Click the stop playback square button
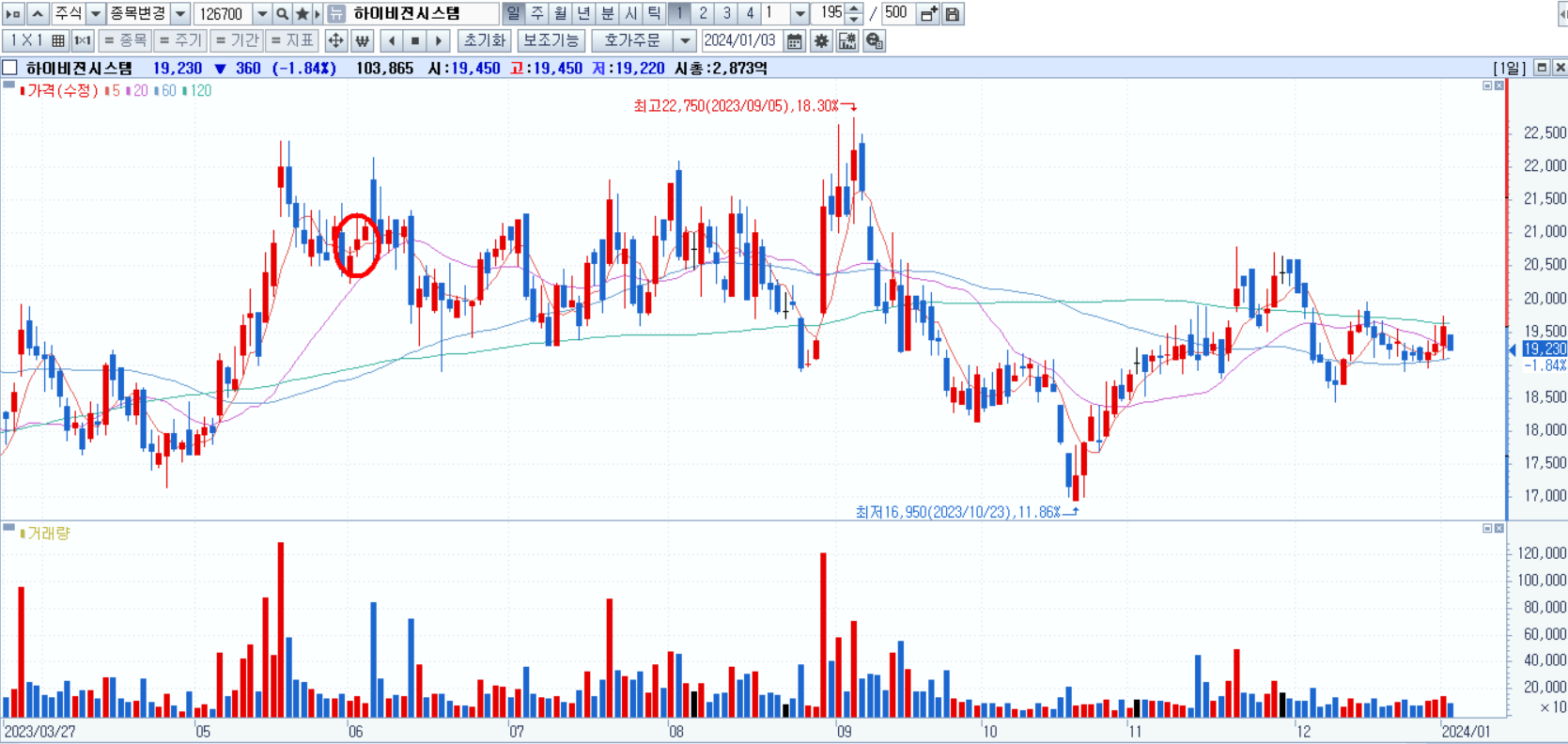This screenshot has height=744, width=1568. (x=415, y=40)
